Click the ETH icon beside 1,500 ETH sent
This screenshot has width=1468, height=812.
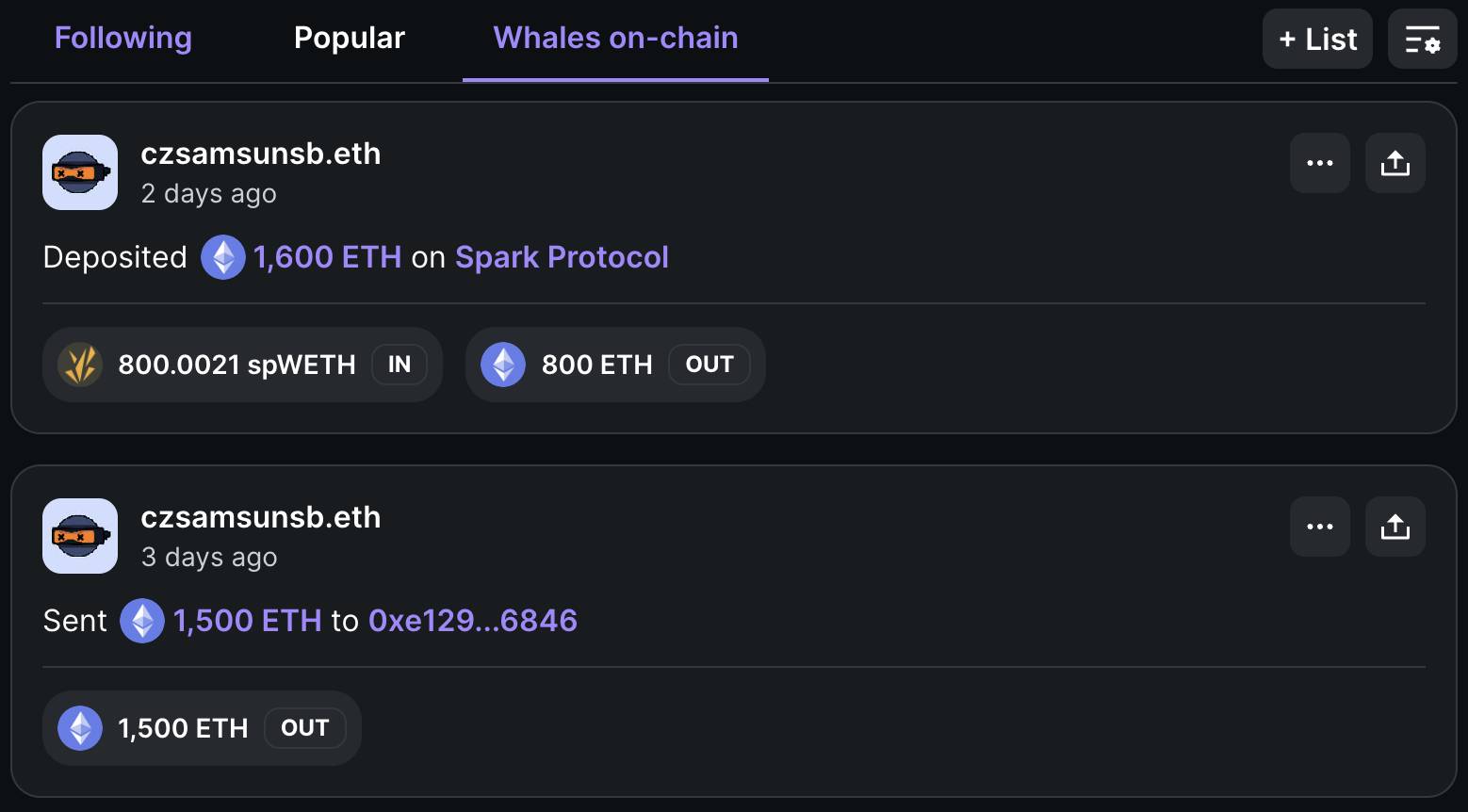pos(142,621)
